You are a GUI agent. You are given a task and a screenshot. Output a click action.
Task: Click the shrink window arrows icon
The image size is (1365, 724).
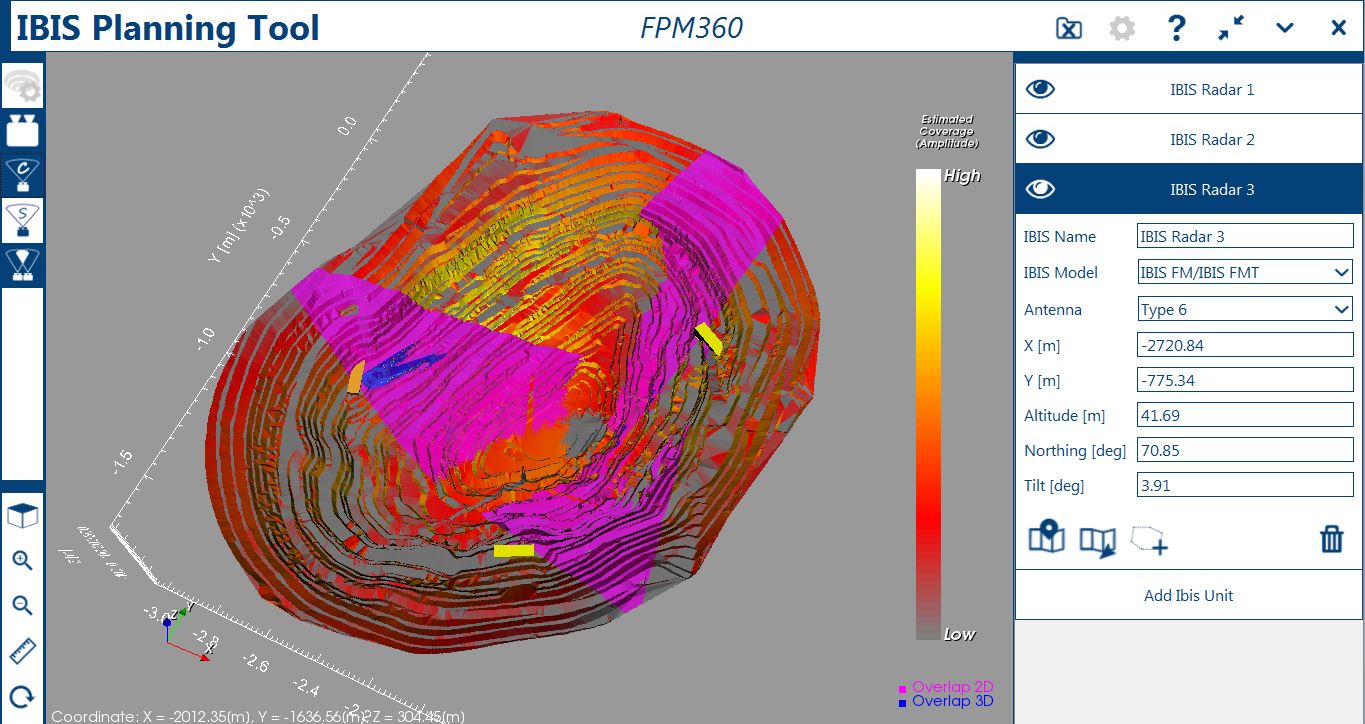coord(1231,28)
